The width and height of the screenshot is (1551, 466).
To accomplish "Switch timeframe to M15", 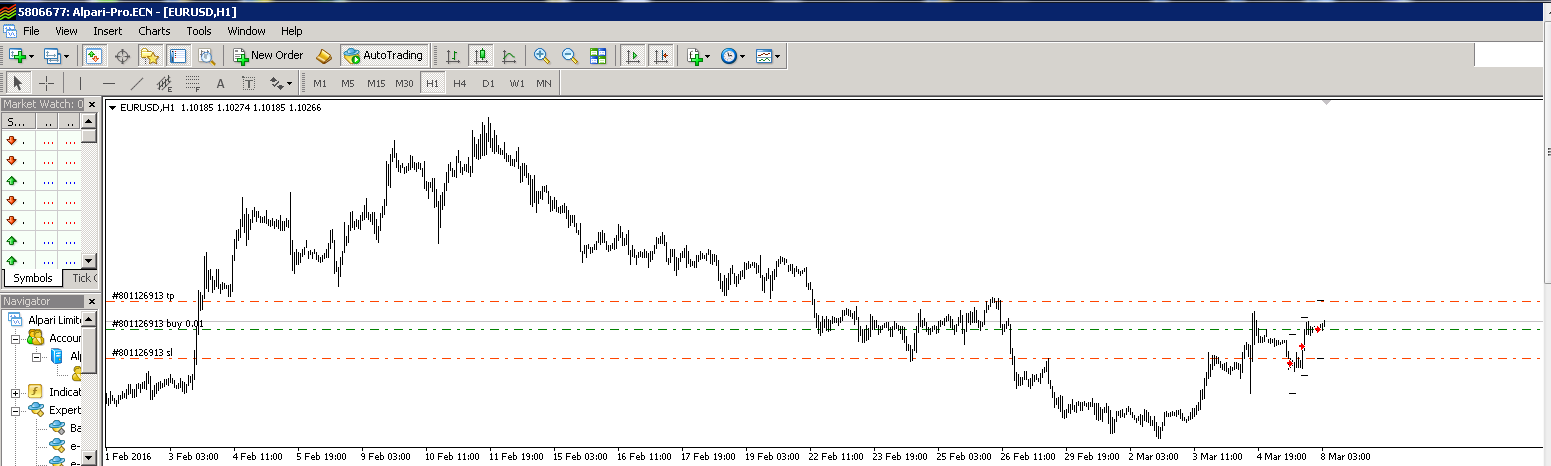I will pos(376,83).
